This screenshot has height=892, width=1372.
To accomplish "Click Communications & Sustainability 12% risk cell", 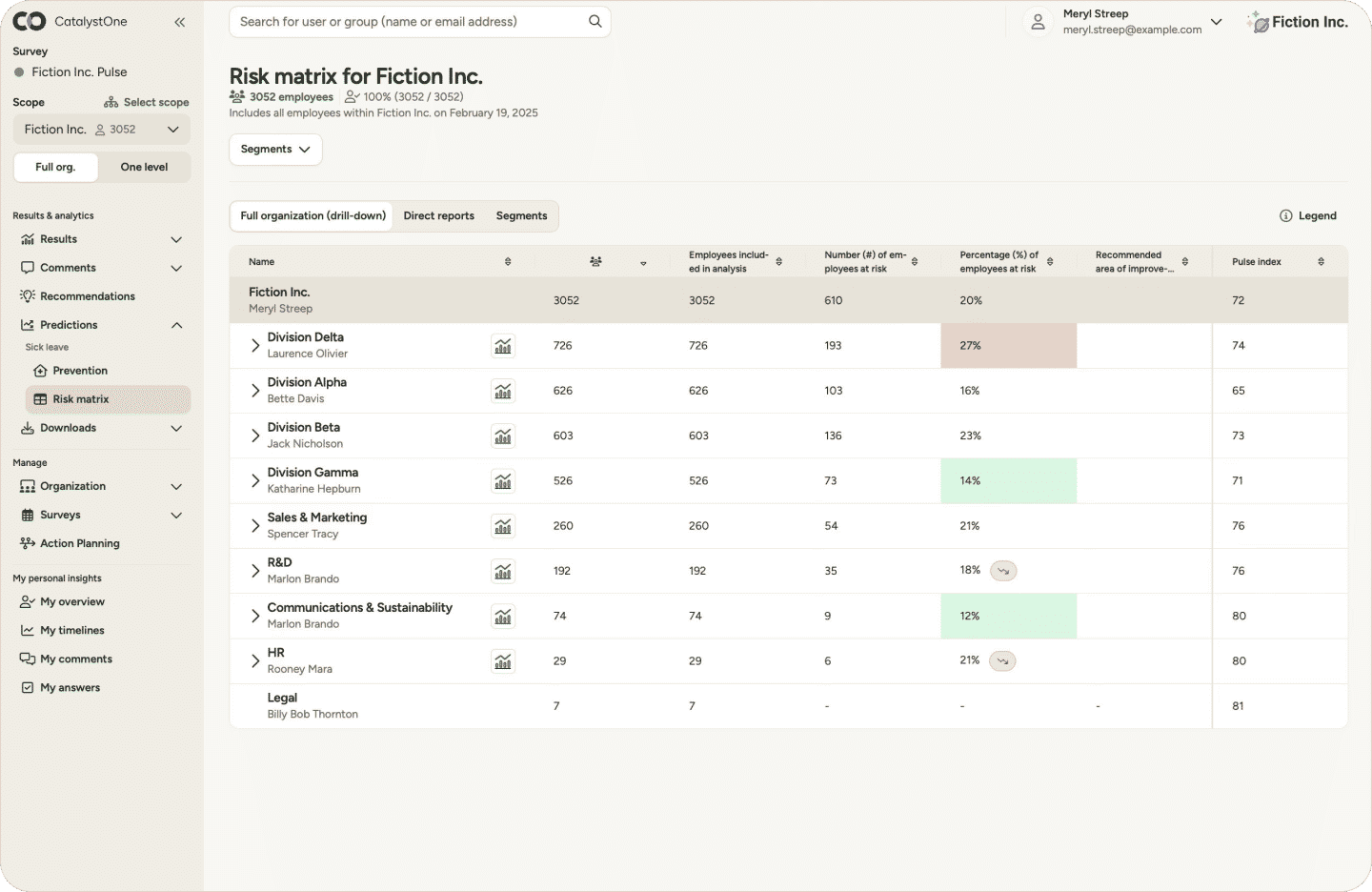I will click(x=1009, y=616).
